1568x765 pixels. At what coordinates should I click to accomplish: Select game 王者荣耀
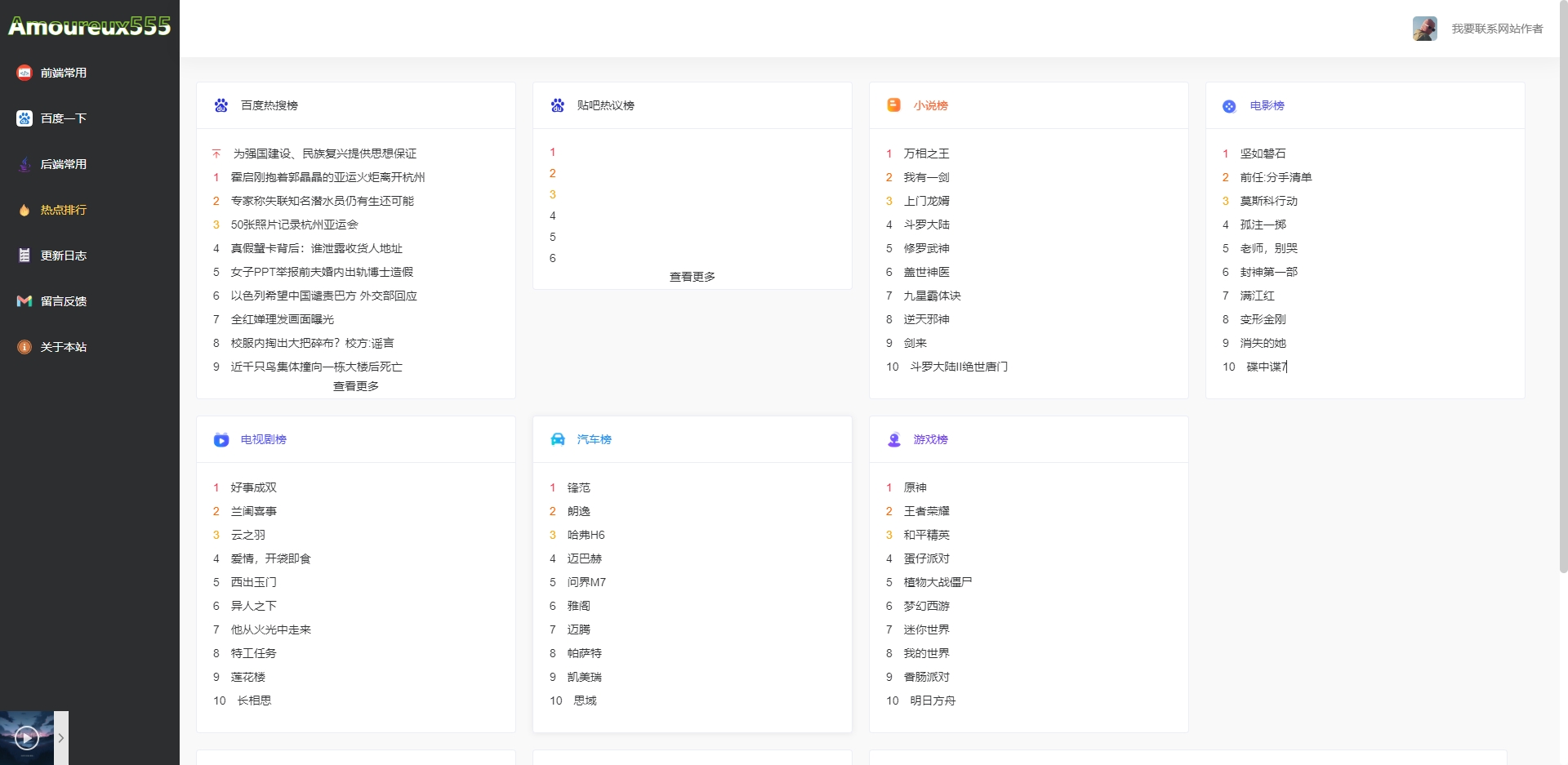(927, 511)
